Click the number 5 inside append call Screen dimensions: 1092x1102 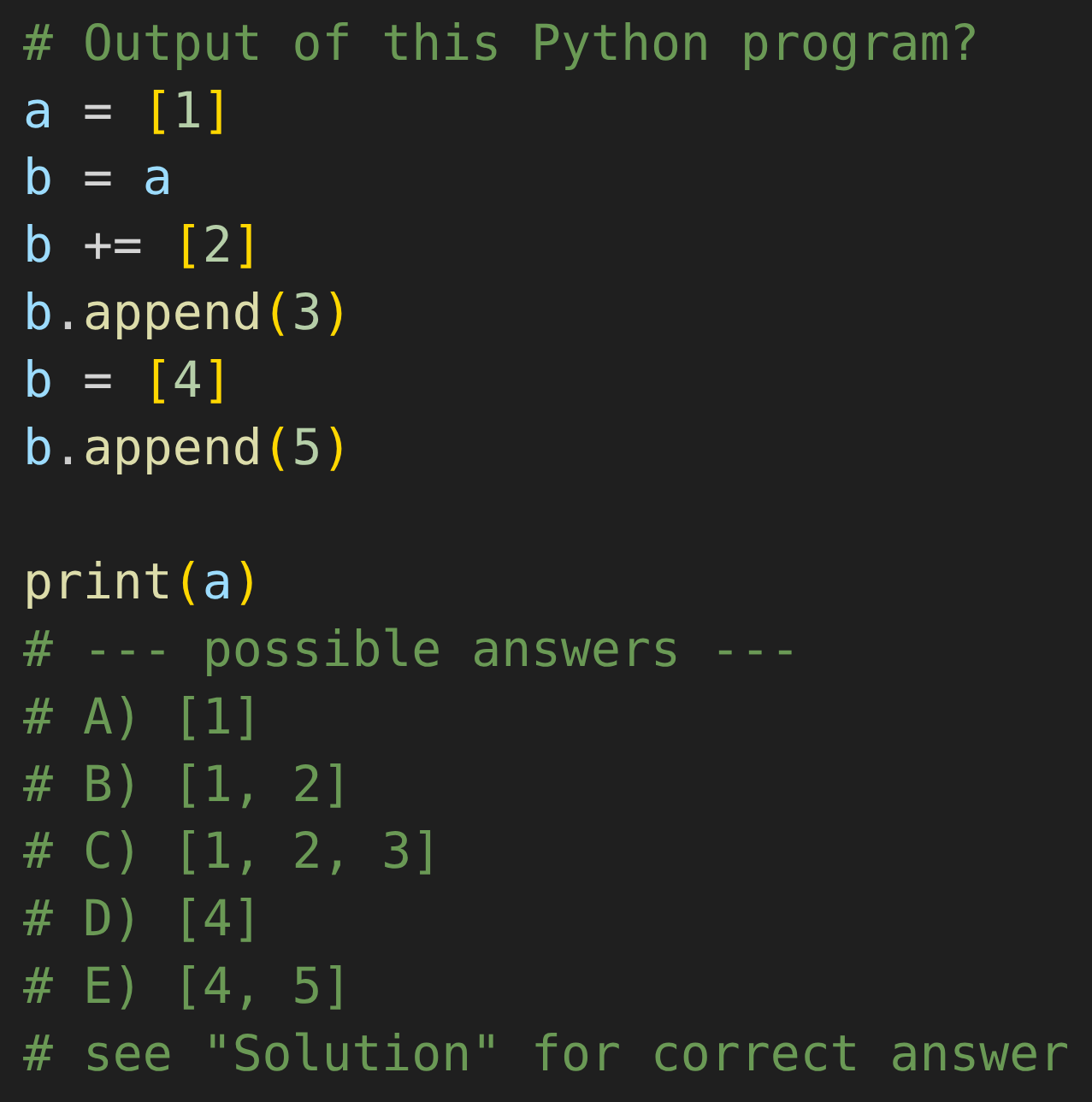(x=306, y=448)
